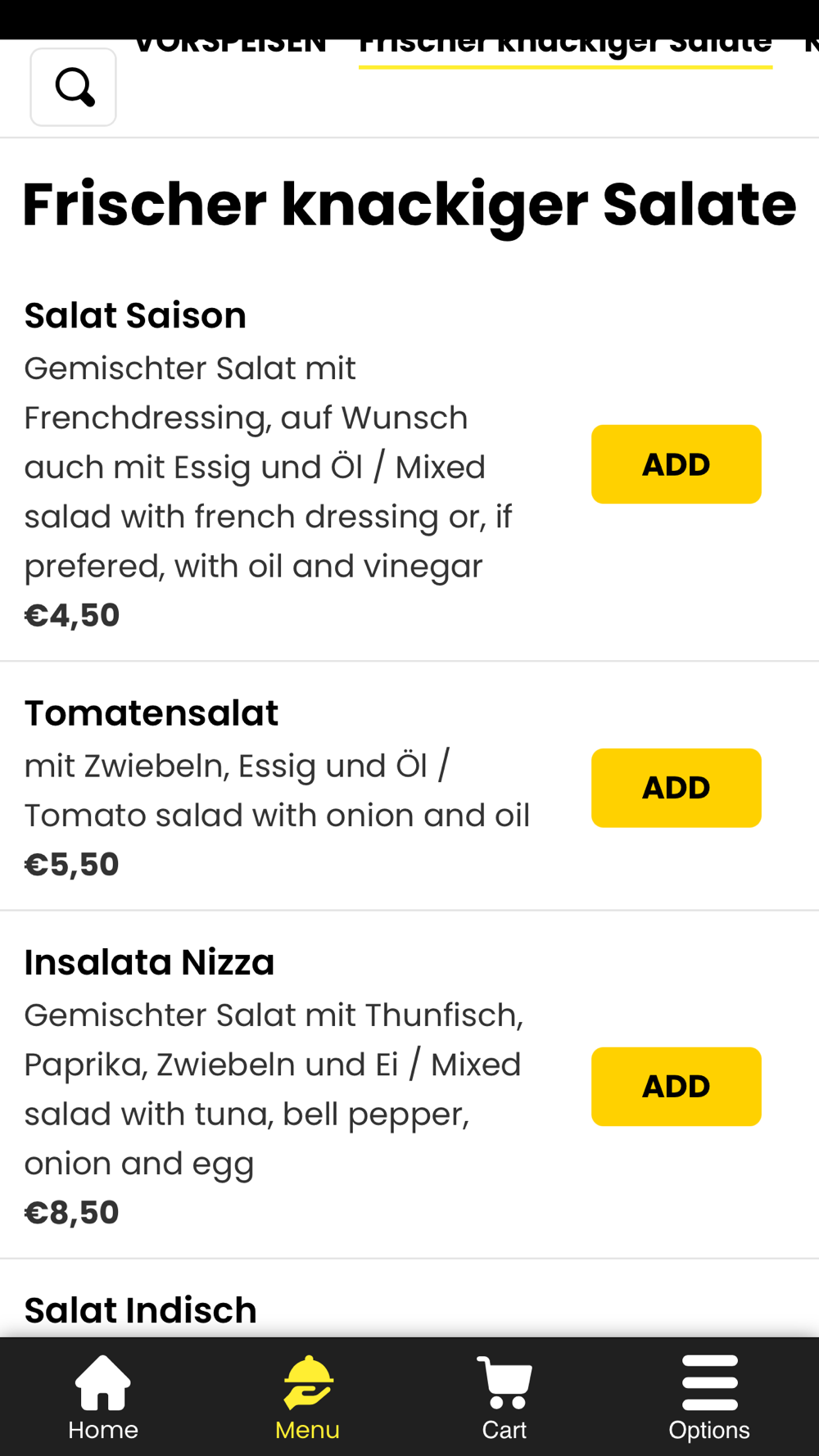This screenshot has height=1456, width=819.
Task: Switch to the VORSPEISEN category tab
Action: coord(230,46)
